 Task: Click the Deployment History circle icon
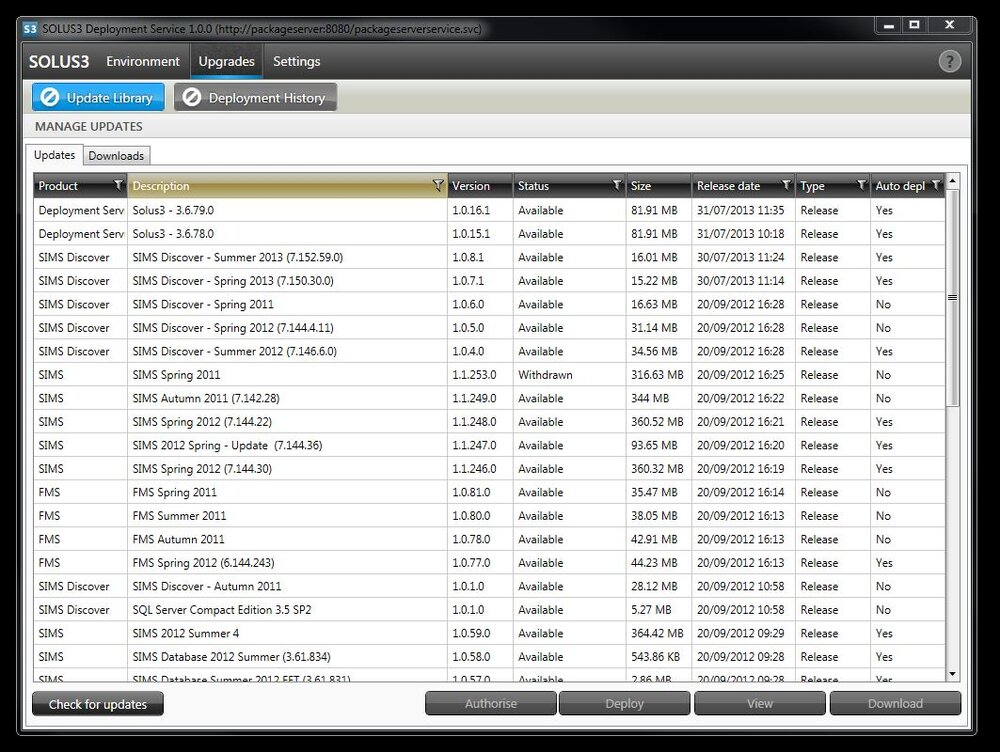click(x=192, y=97)
